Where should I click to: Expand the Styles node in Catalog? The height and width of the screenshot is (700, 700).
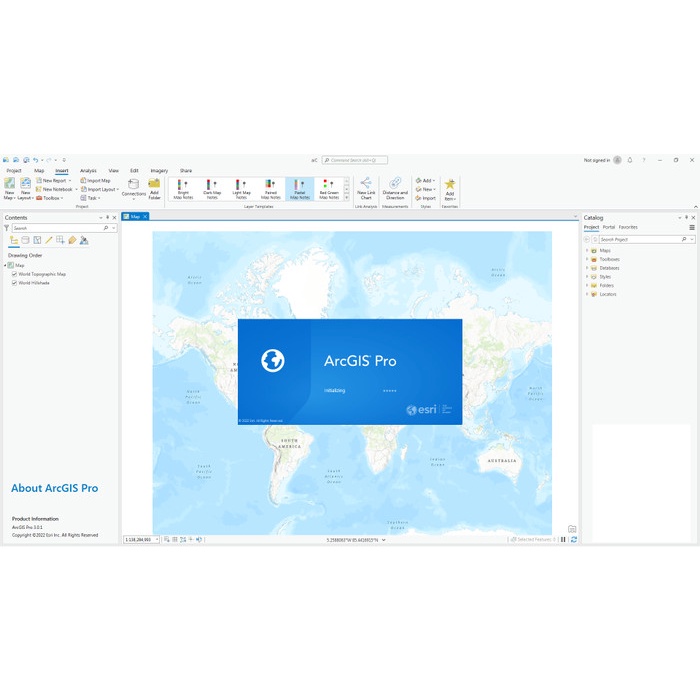[x=587, y=276]
